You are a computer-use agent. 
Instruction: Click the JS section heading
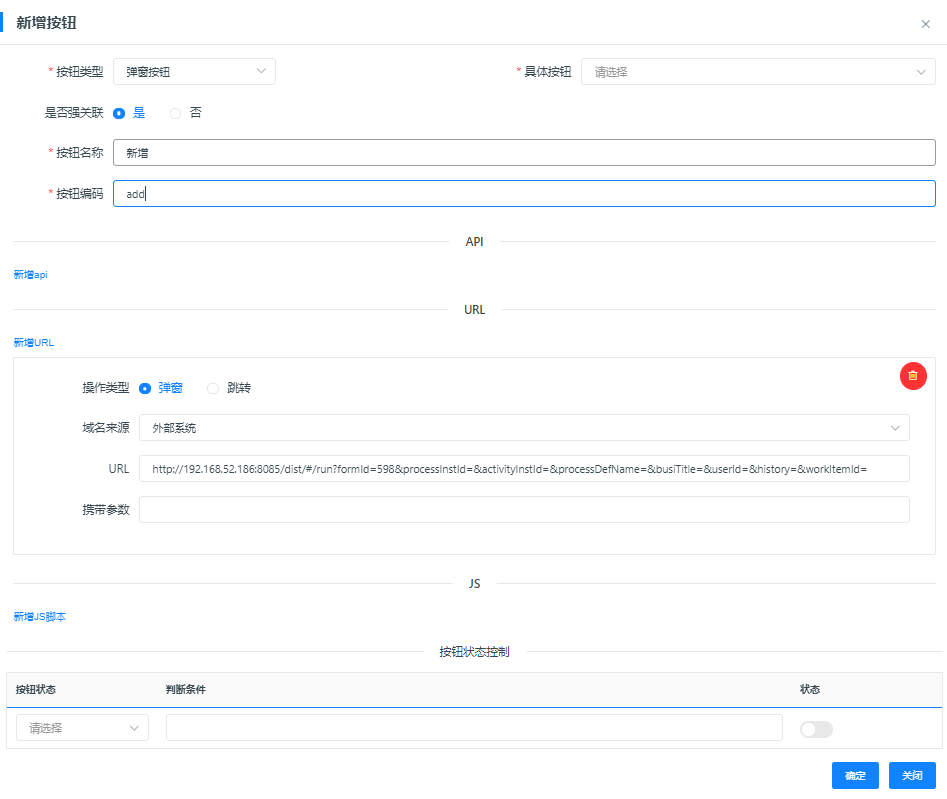coord(474,583)
